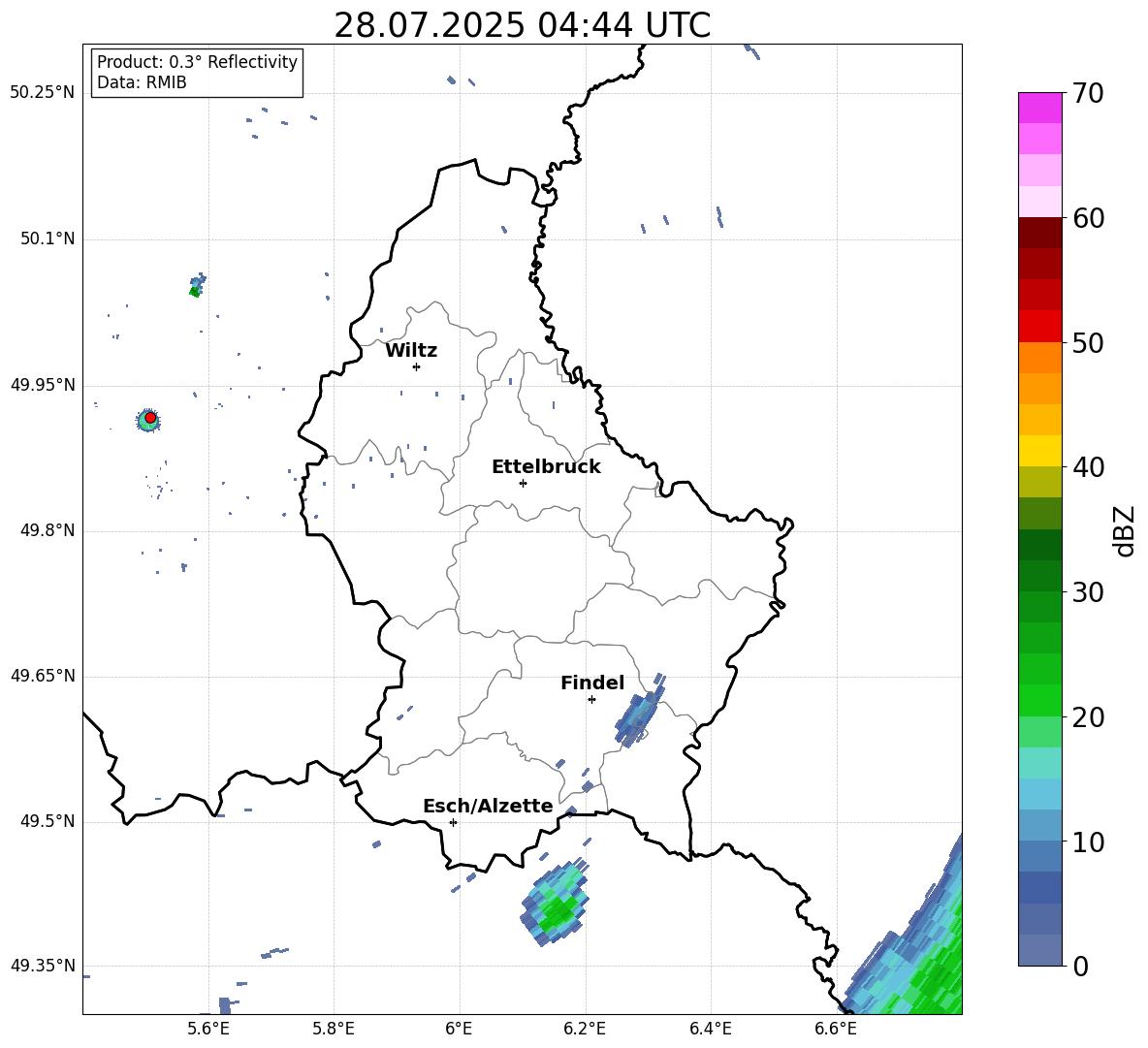The height and width of the screenshot is (1048, 1148).
Task: Click the green echo cell south of Esch/Alzette
Action: [x=555, y=903]
